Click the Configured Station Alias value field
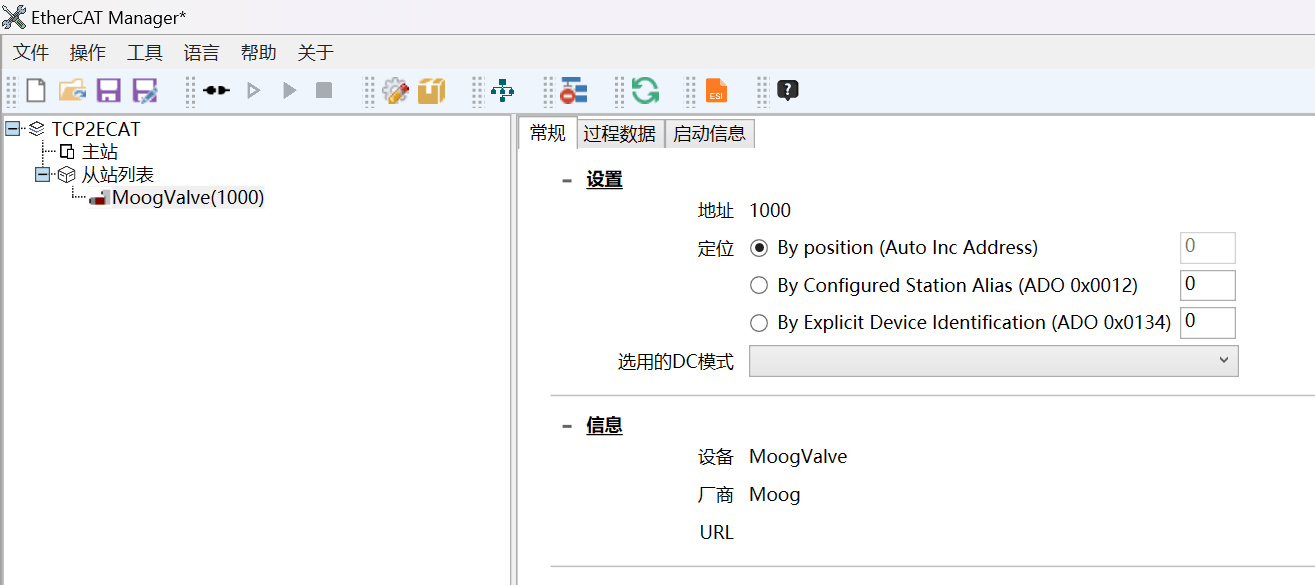Screen dimensions: 1315x585 pyautogui.click(x=1208, y=285)
